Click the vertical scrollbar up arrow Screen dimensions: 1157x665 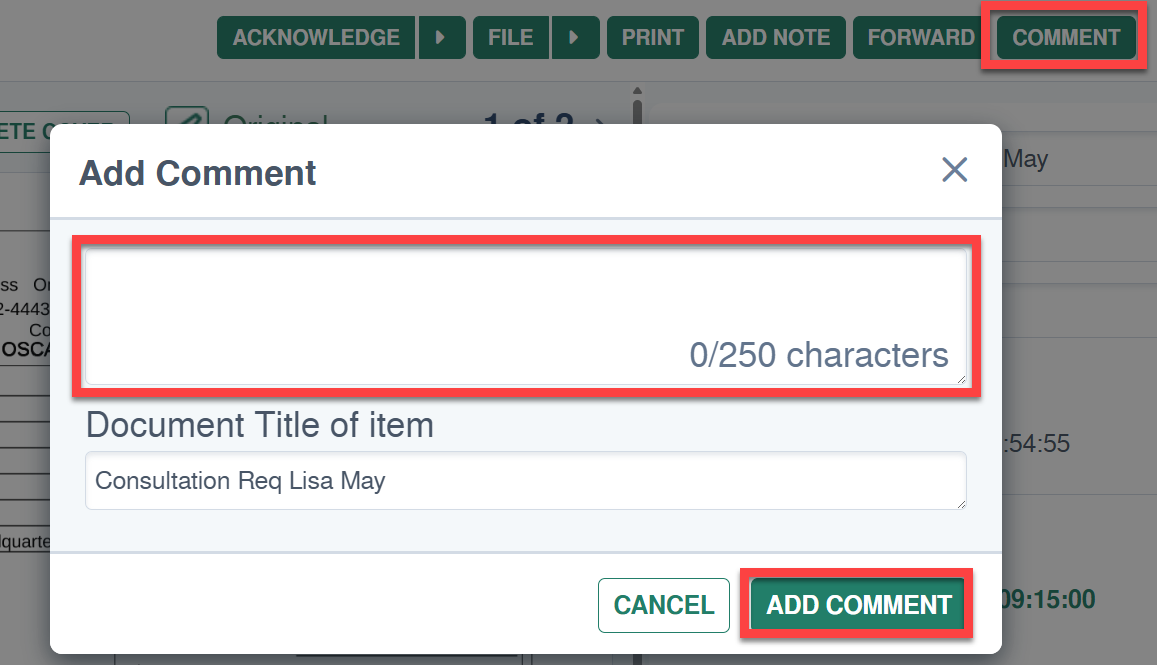pos(638,91)
